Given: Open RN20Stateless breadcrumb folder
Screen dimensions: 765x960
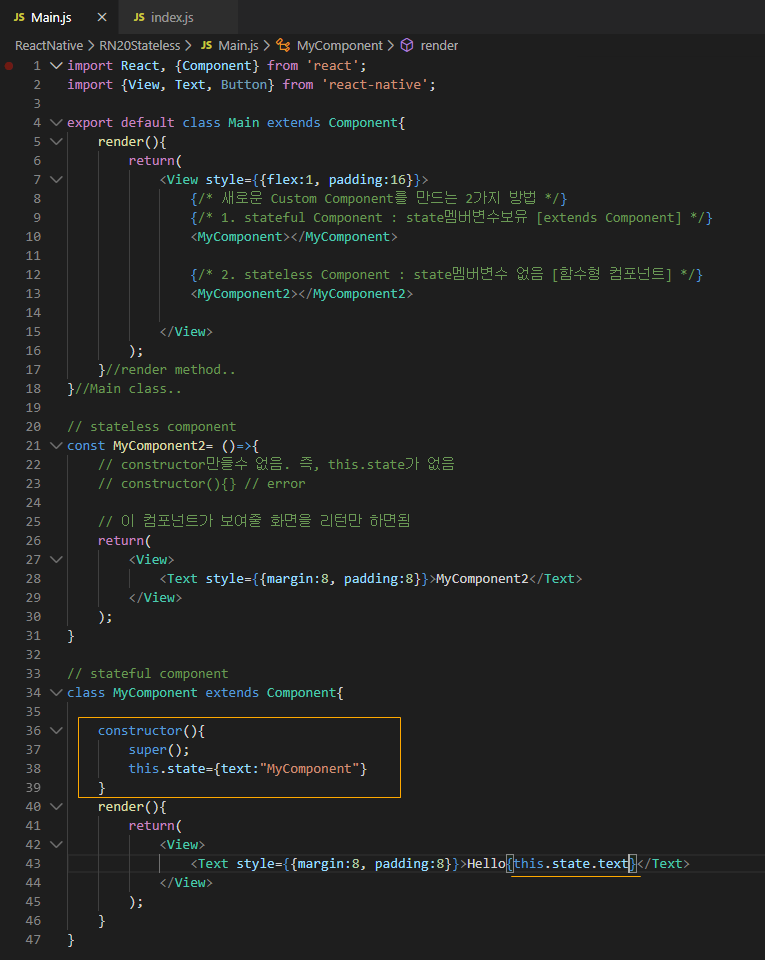Looking at the screenshot, I should (140, 45).
